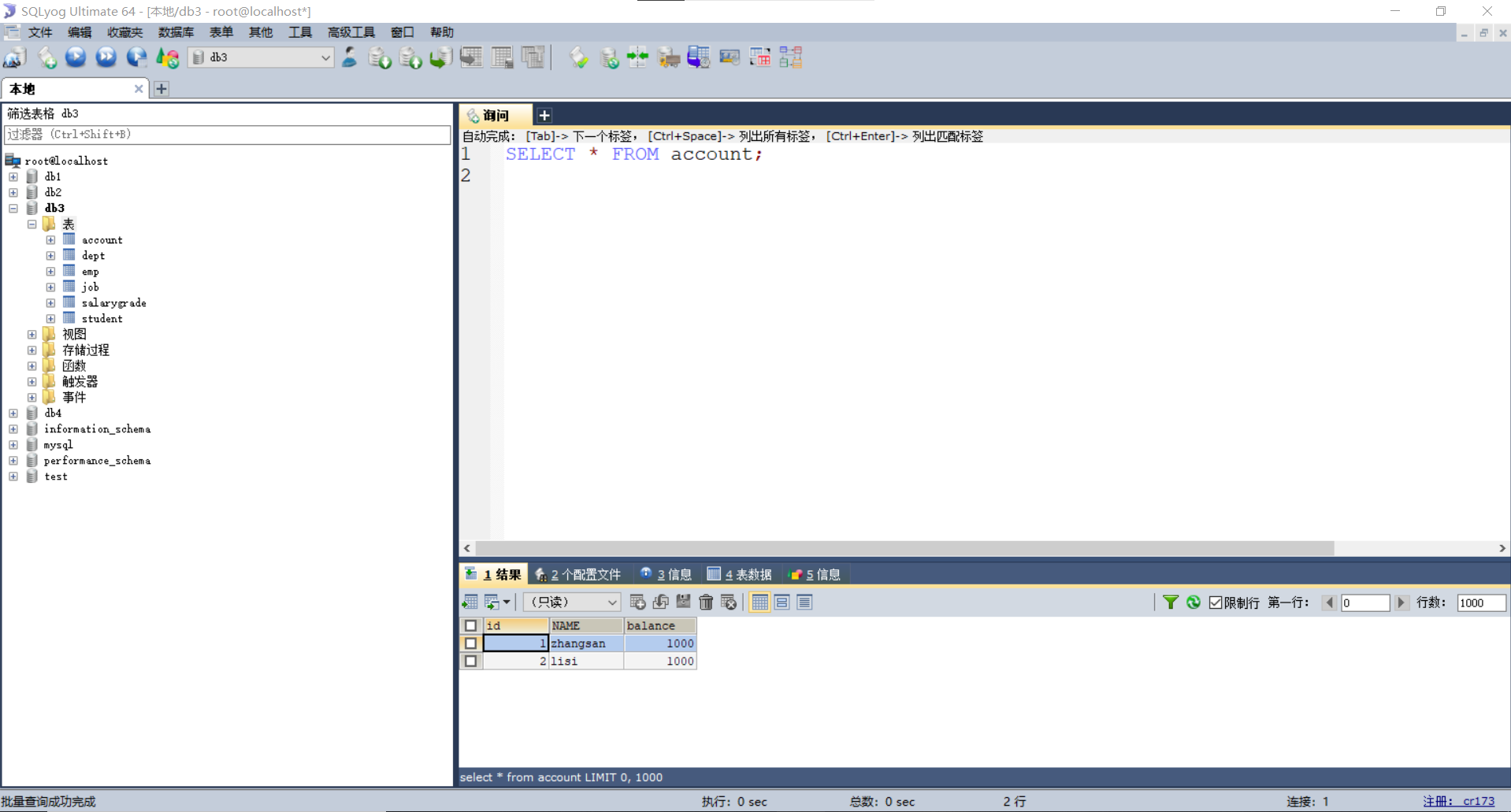Click the query editor horizontal scrollbar
The image size is (1511, 812).
904,548
